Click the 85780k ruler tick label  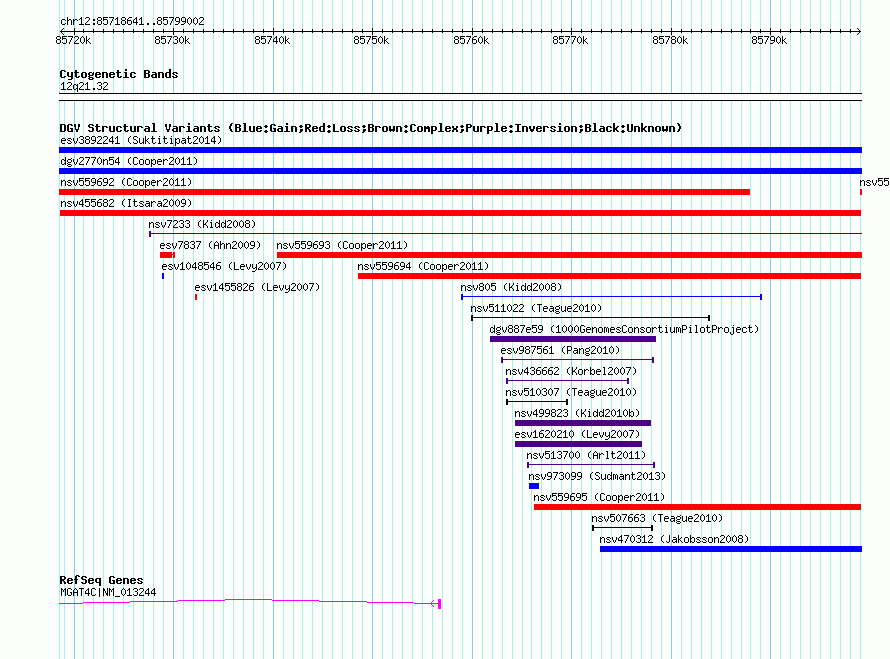670,40
